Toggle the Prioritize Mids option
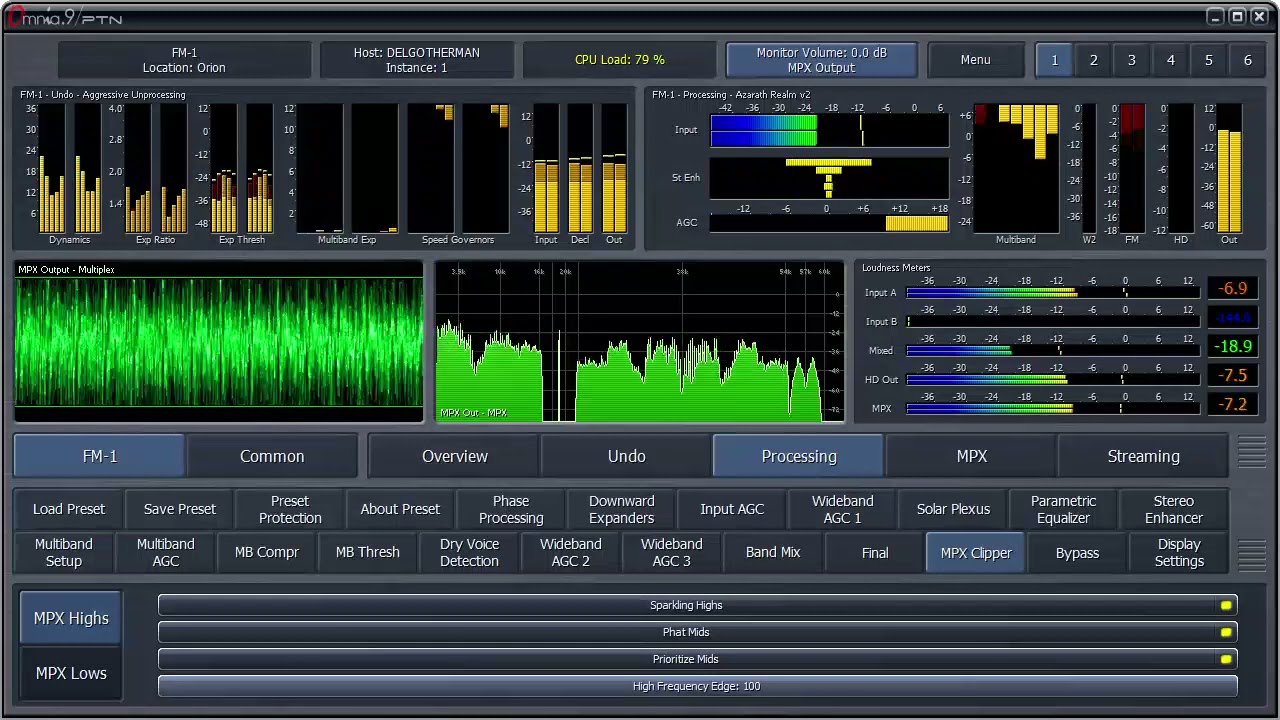1280x720 pixels. [697, 659]
